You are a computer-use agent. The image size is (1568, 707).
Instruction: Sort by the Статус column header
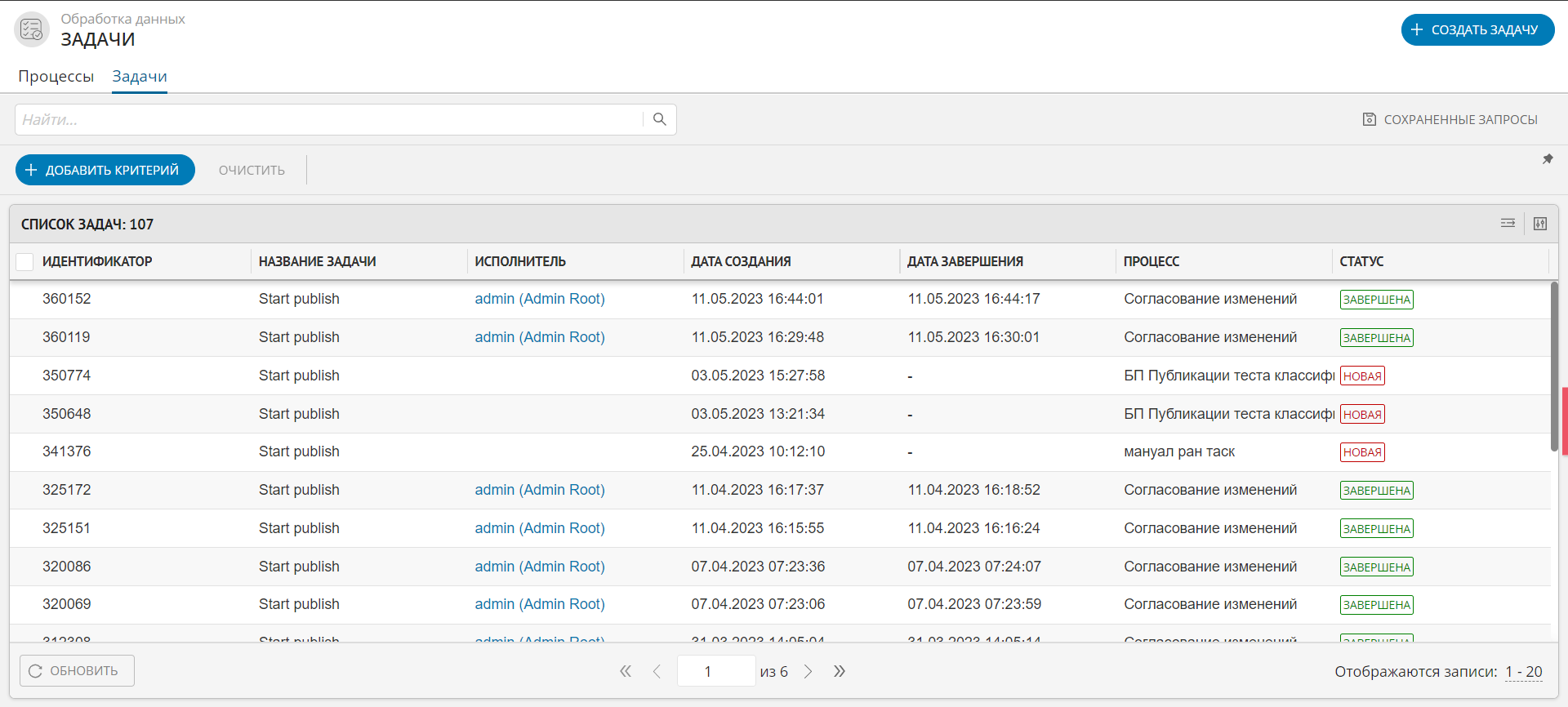[1361, 261]
